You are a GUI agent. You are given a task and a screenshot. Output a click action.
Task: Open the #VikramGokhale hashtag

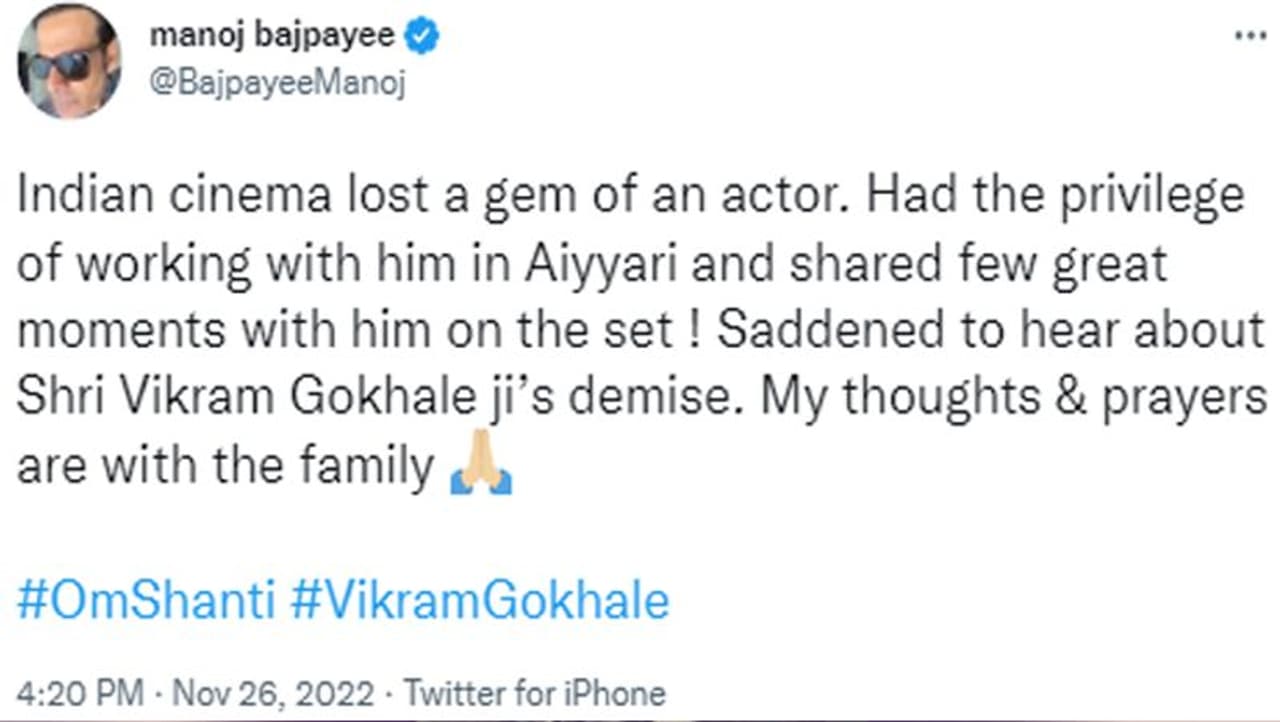coord(480,603)
